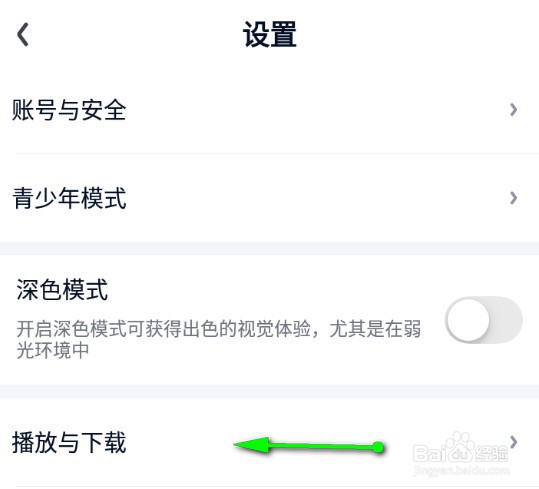Go back using the top-left arrow

point(23,34)
